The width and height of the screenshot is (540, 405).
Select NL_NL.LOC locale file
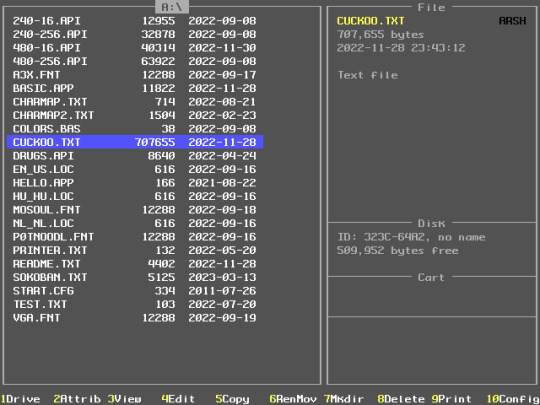[135, 223]
